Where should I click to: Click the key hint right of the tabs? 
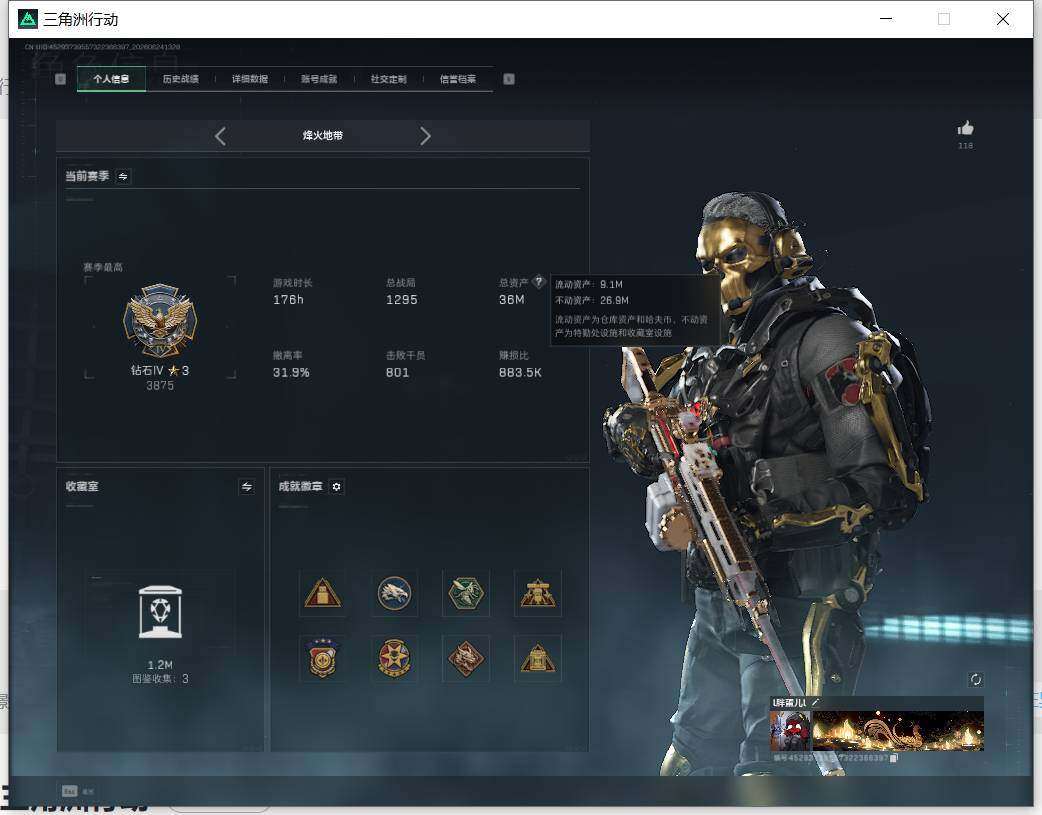coord(509,79)
